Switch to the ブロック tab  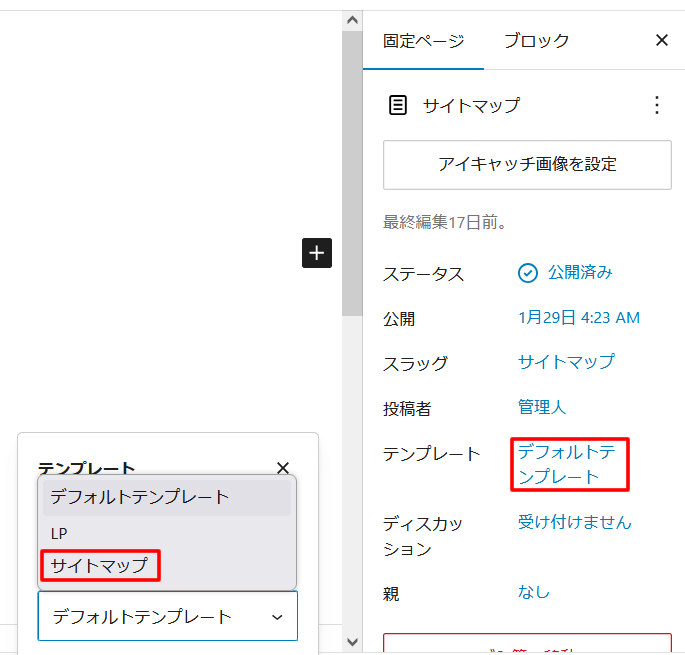pos(536,41)
